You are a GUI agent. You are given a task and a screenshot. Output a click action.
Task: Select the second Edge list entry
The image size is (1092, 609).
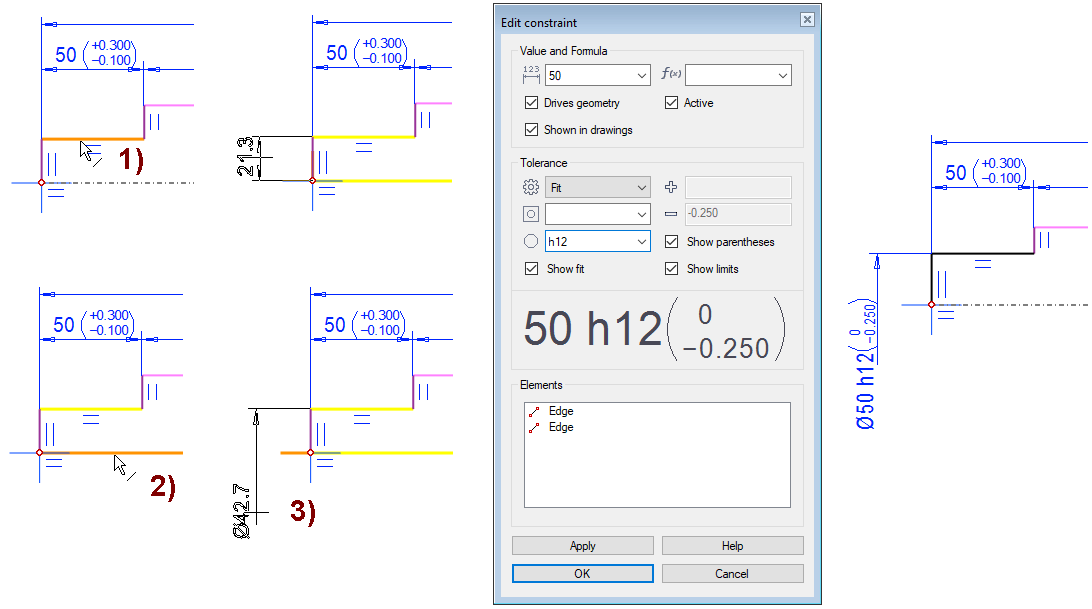(560, 427)
